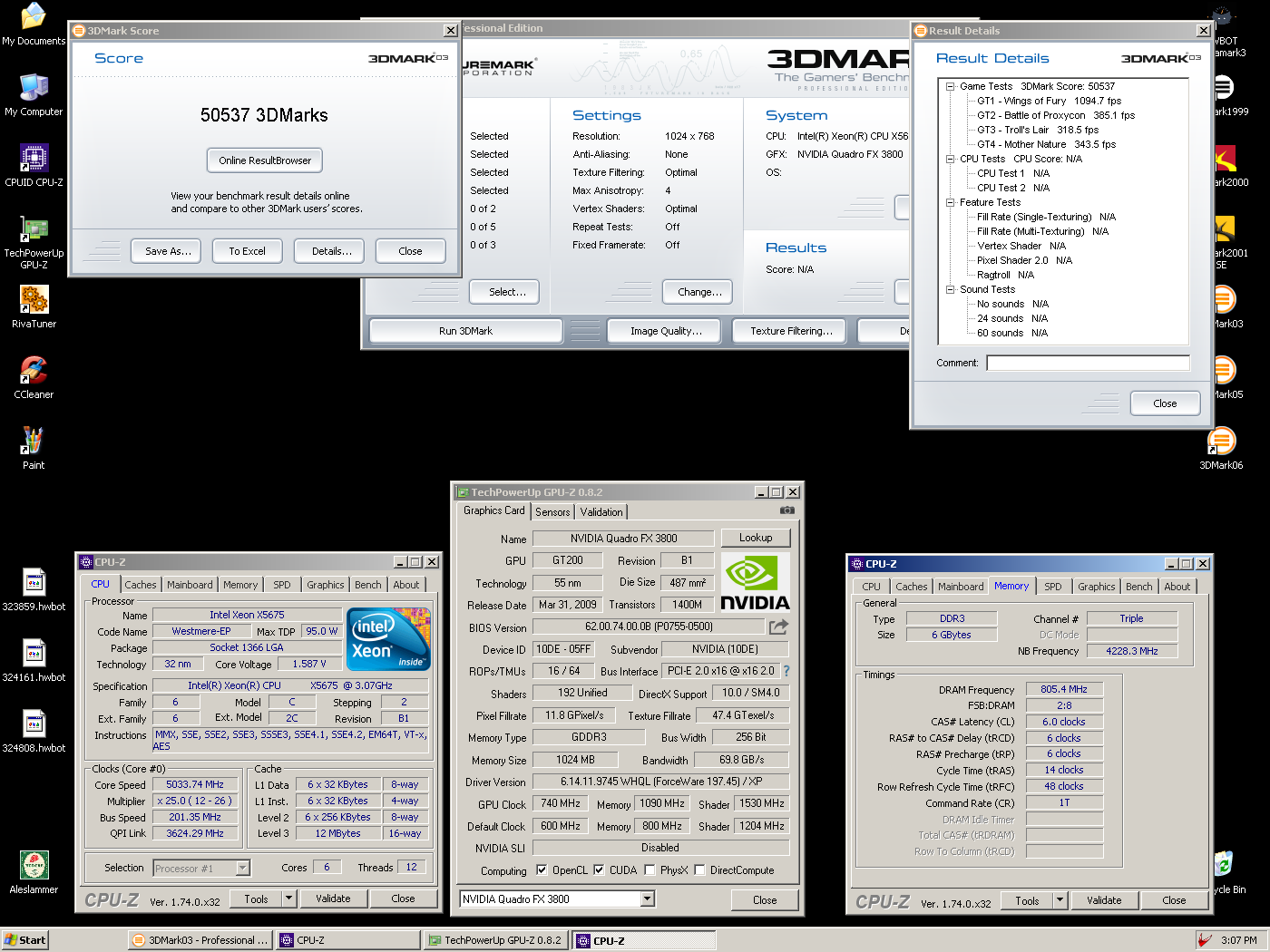Toggle the PhysX checkbox in GPU-Z
Viewport: 1270px width, 952px height.
click(x=650, y=870)
